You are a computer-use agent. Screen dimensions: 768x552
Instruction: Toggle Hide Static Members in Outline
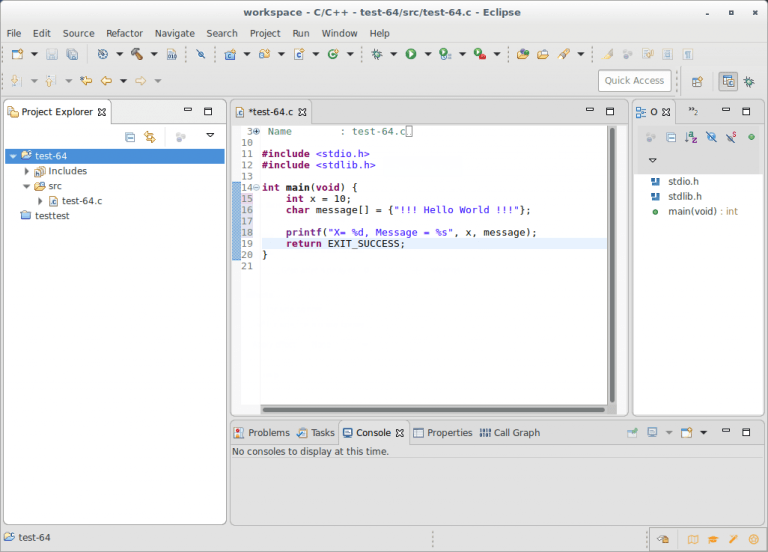tap(731, 138)
